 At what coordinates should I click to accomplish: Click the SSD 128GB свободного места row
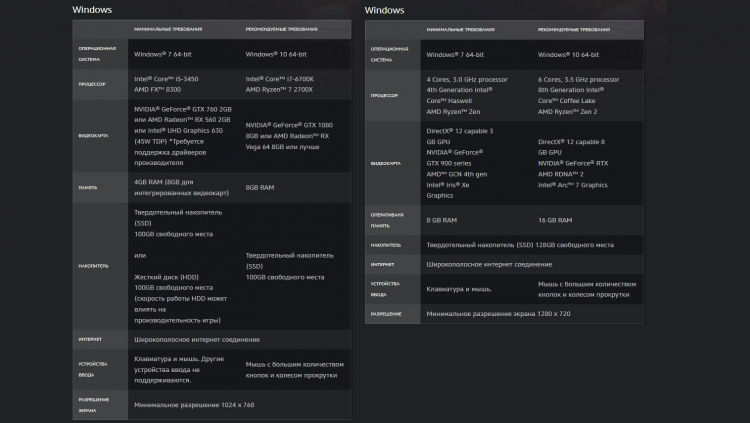point(520,244)
